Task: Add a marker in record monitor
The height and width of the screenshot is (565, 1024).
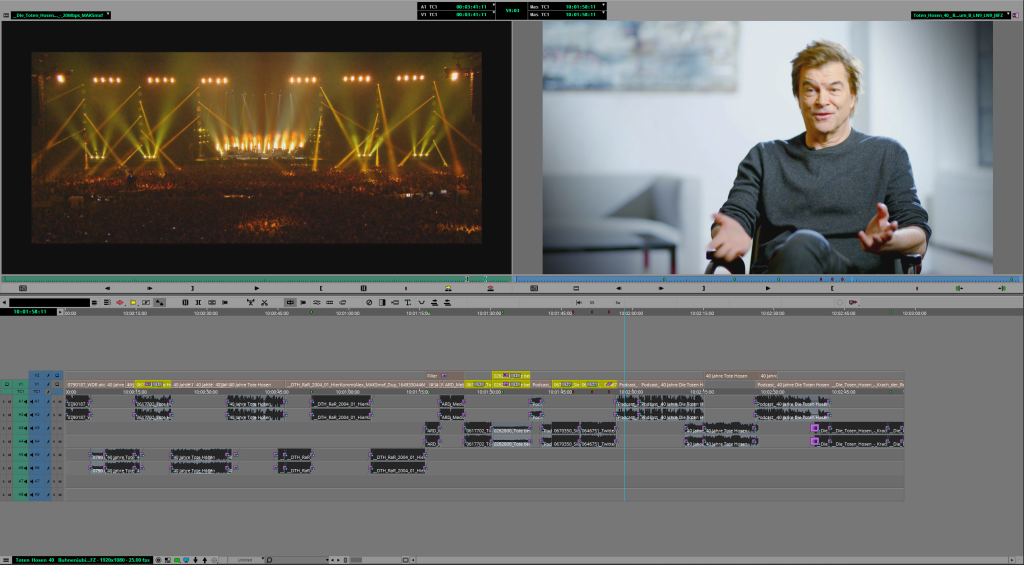Action: 917,288
